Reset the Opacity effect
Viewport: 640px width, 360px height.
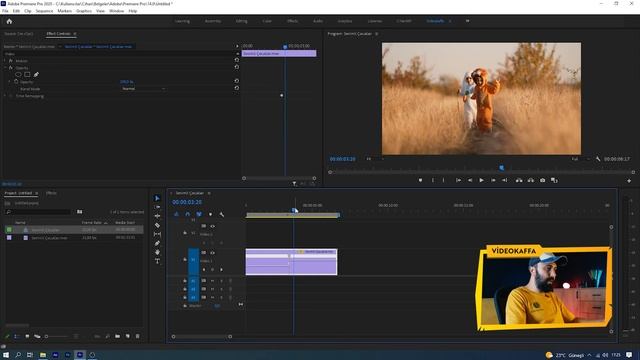[237, 67]
